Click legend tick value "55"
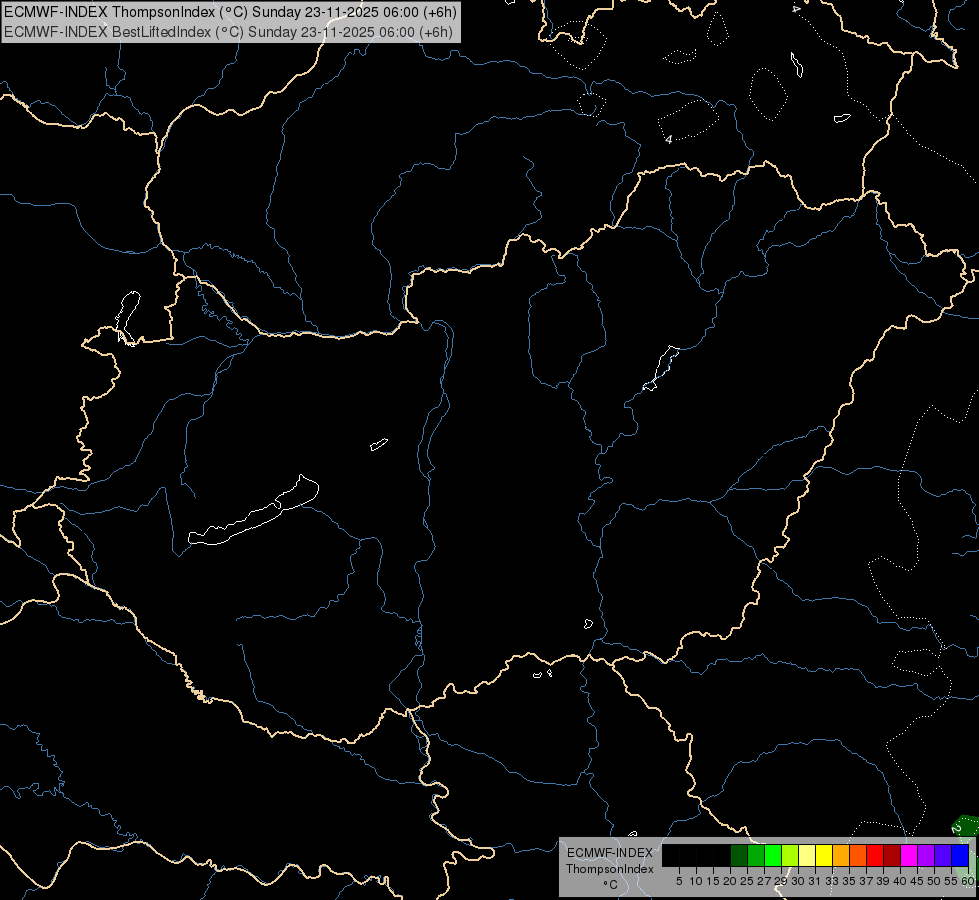 click(x=951, y=881)
